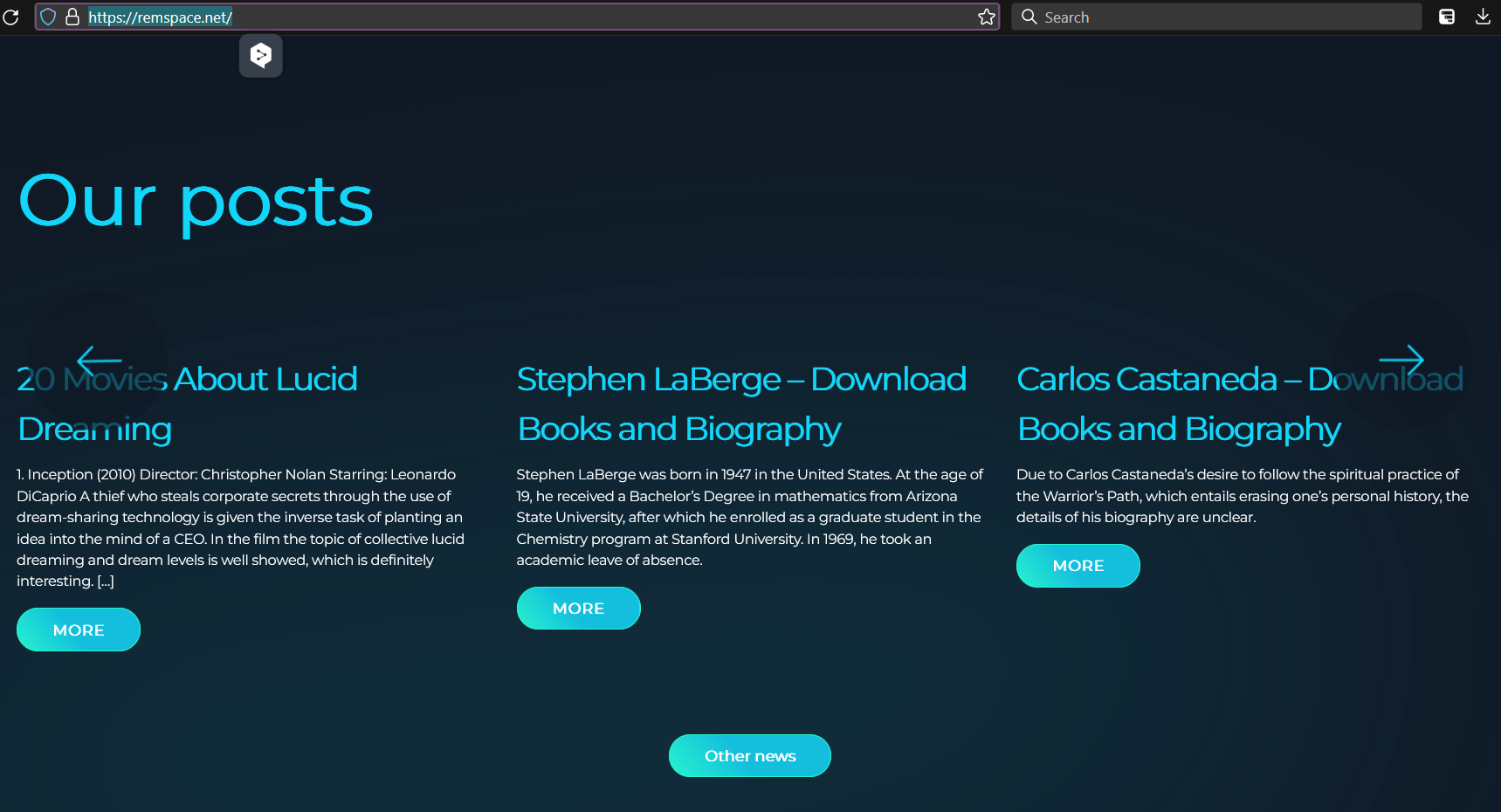Click into the browser Search field

pos(1222,17)
